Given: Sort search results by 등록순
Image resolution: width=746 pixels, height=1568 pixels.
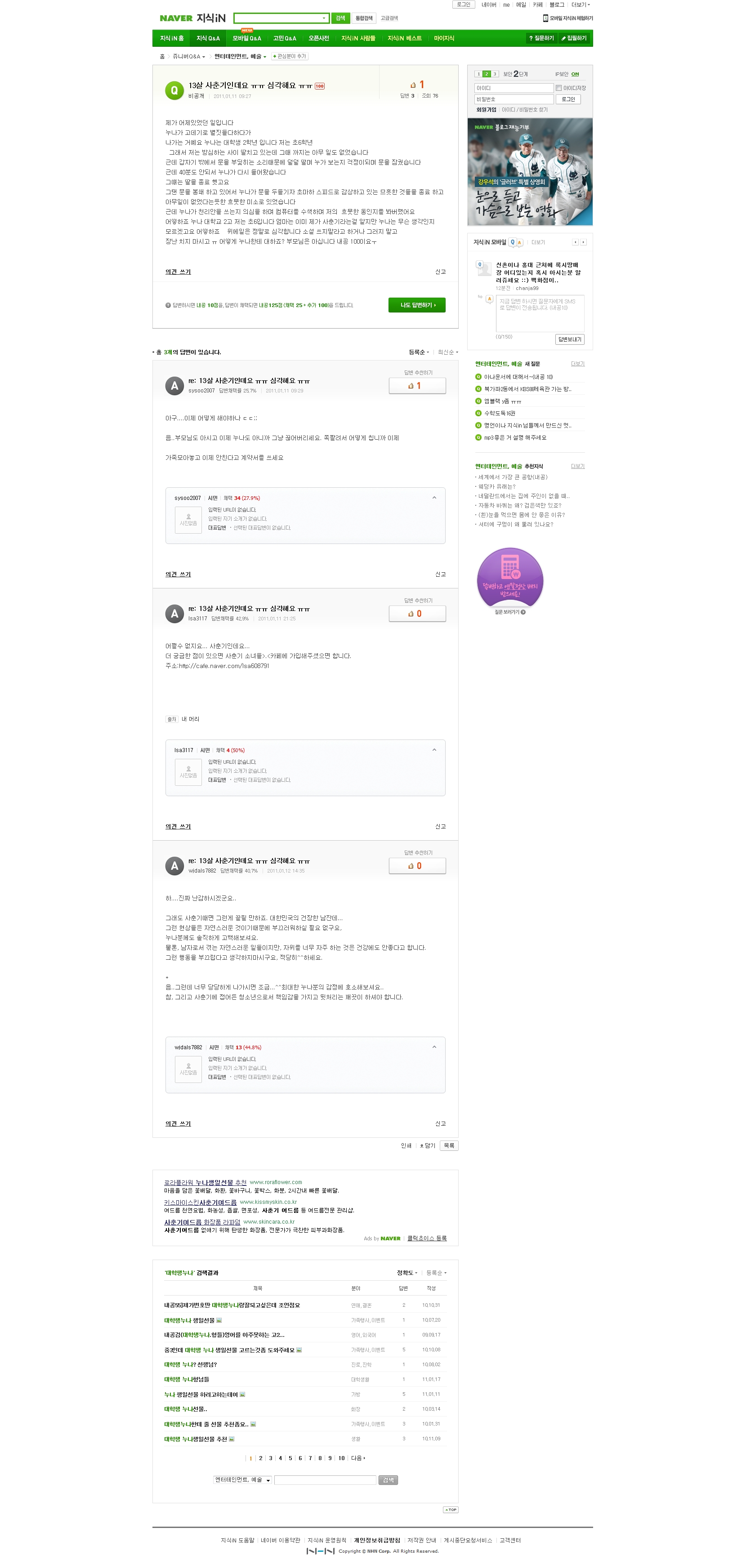Looking at the screenshot, I should click(436, 1273).
